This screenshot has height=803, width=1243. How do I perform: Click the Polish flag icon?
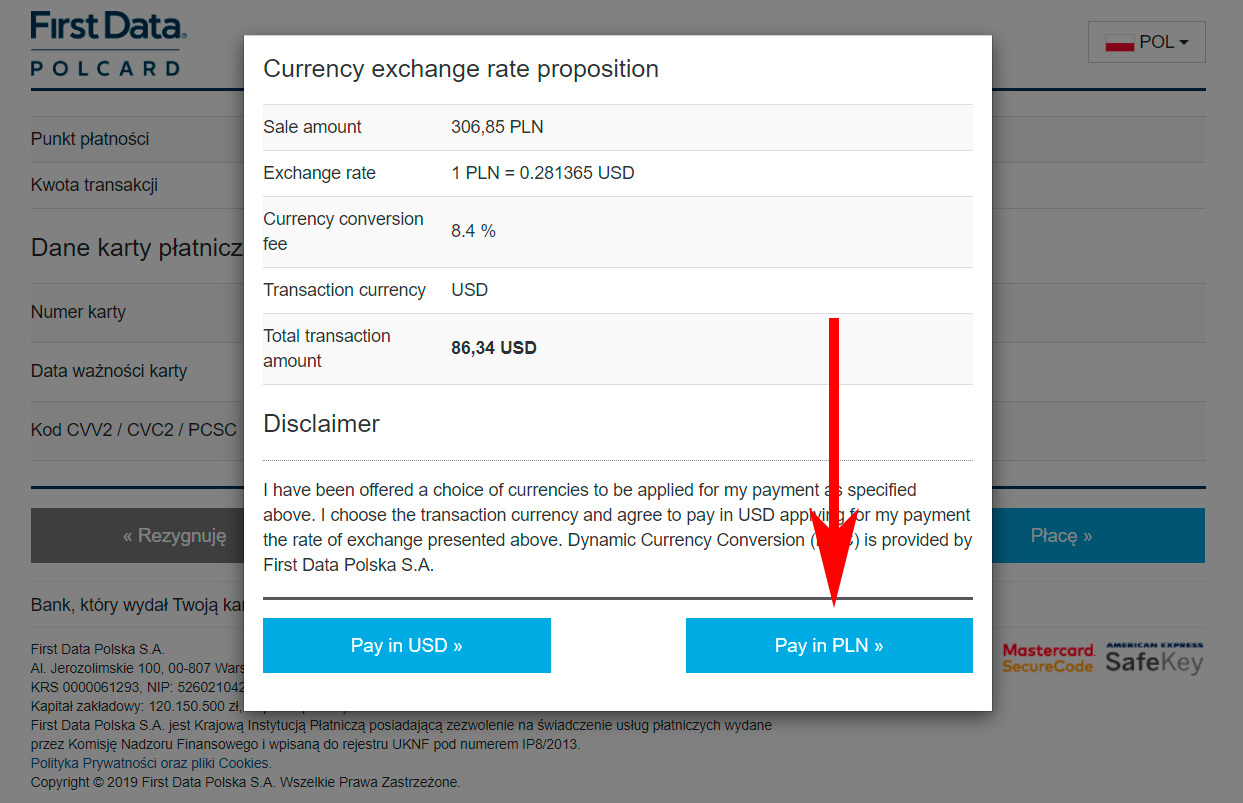(x=1119, y=43)
